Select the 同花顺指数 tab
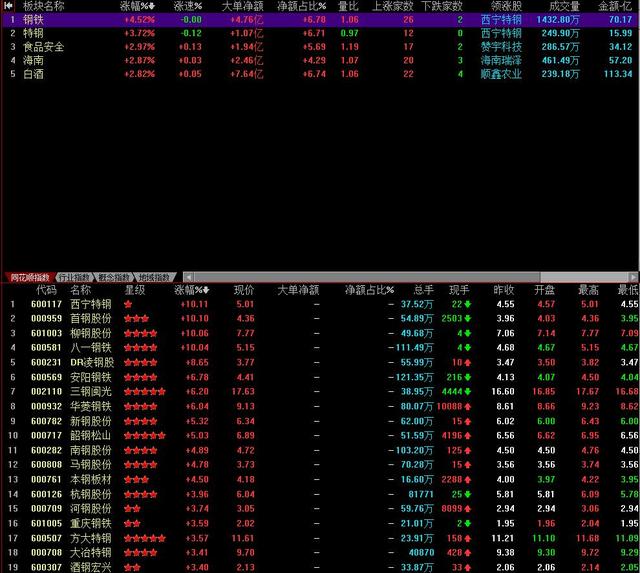Image resolution: width=640 pixels, height=573 pixels. [29, 277]
